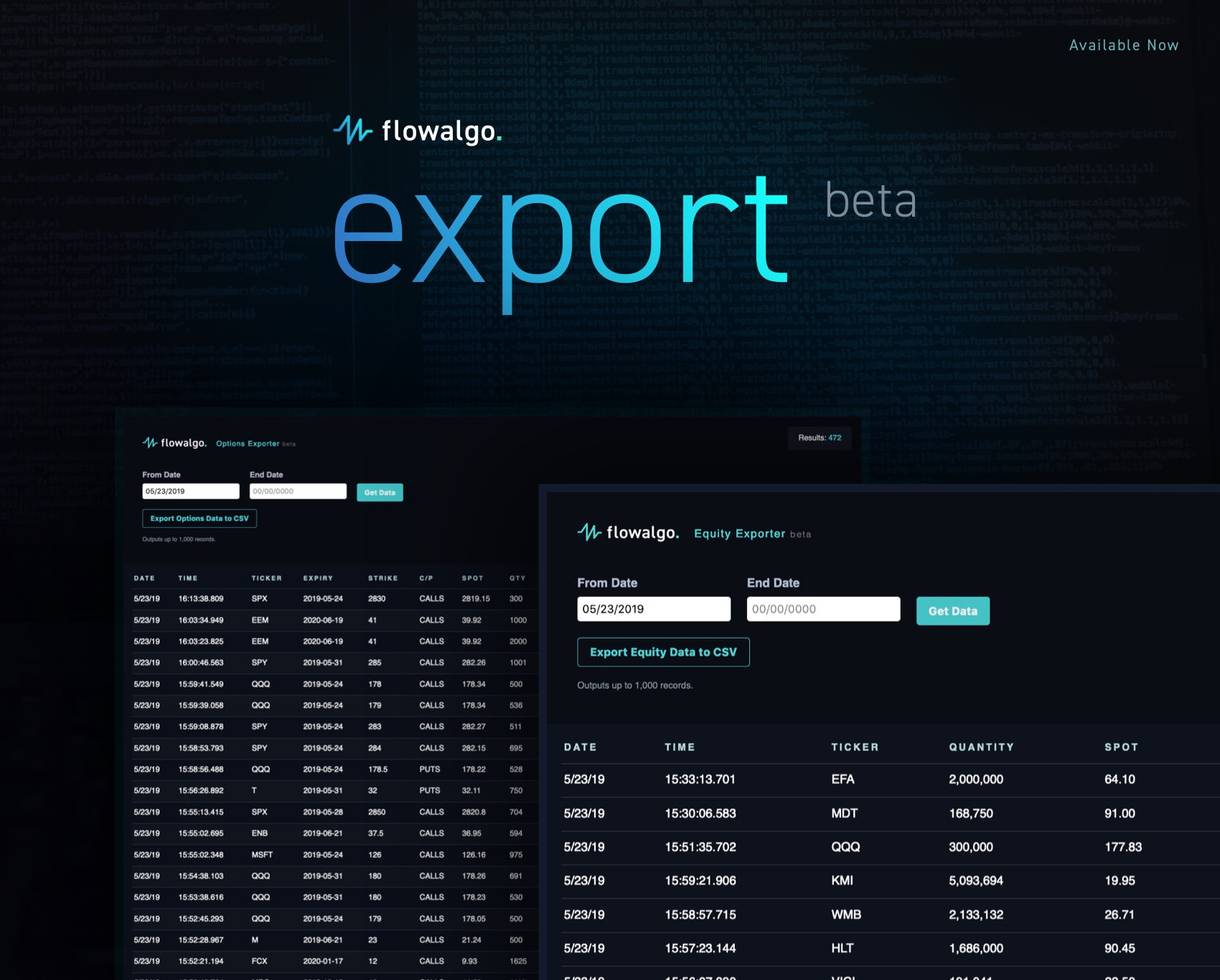Click the C/P column header

(x=426, y=578)
